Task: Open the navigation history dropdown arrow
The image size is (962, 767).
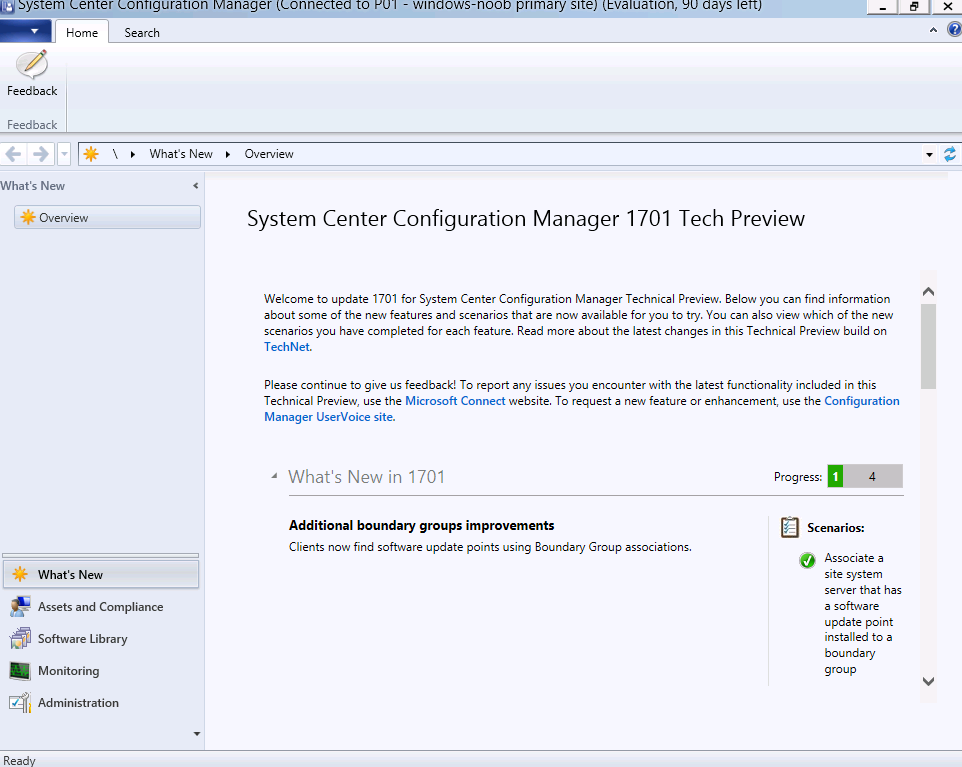Action: (64, 154)
